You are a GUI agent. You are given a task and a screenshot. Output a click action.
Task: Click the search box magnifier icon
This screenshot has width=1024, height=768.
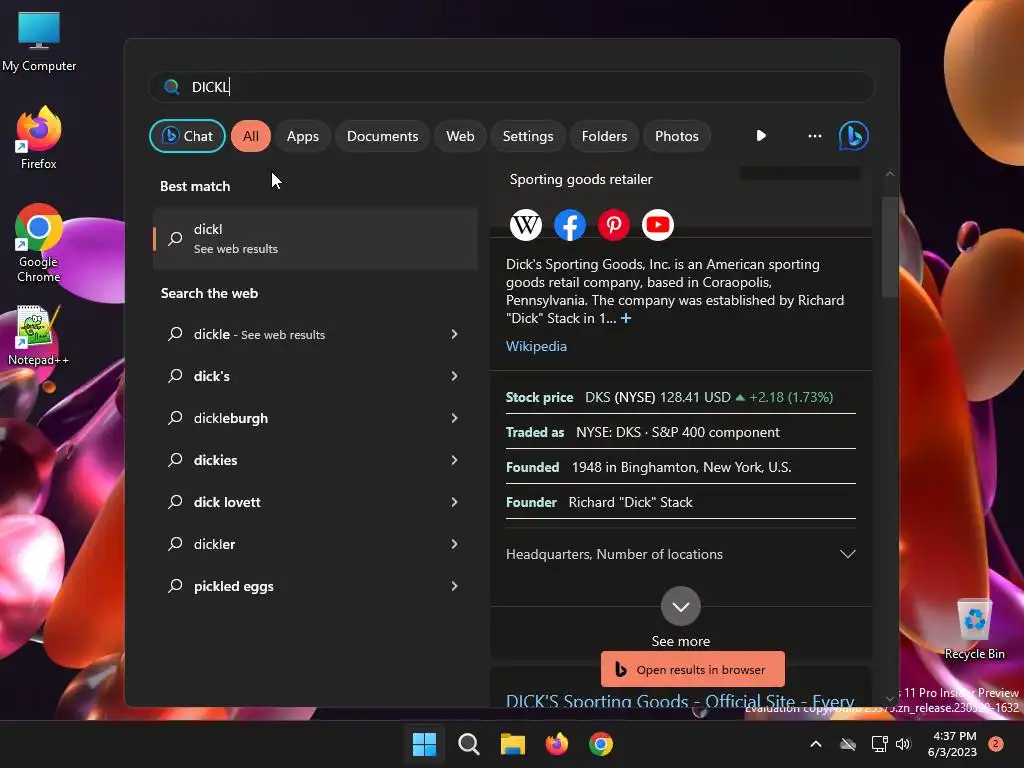click(x=172, y=87)
